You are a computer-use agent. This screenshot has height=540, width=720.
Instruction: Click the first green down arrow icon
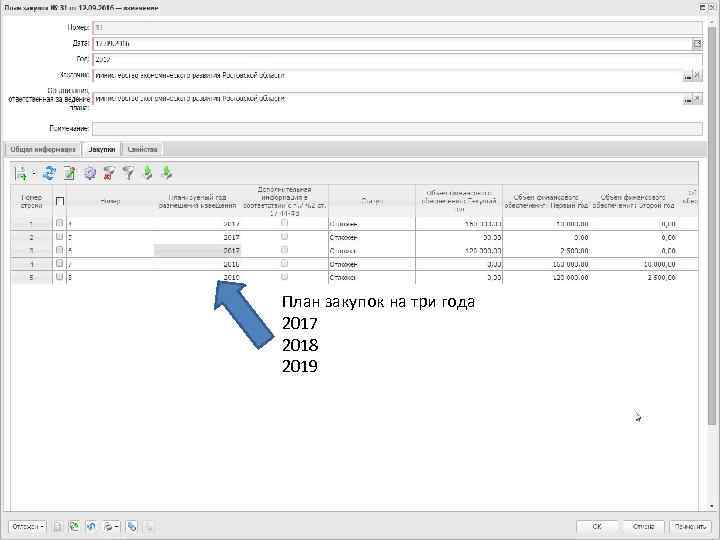(x=148, y=174)
